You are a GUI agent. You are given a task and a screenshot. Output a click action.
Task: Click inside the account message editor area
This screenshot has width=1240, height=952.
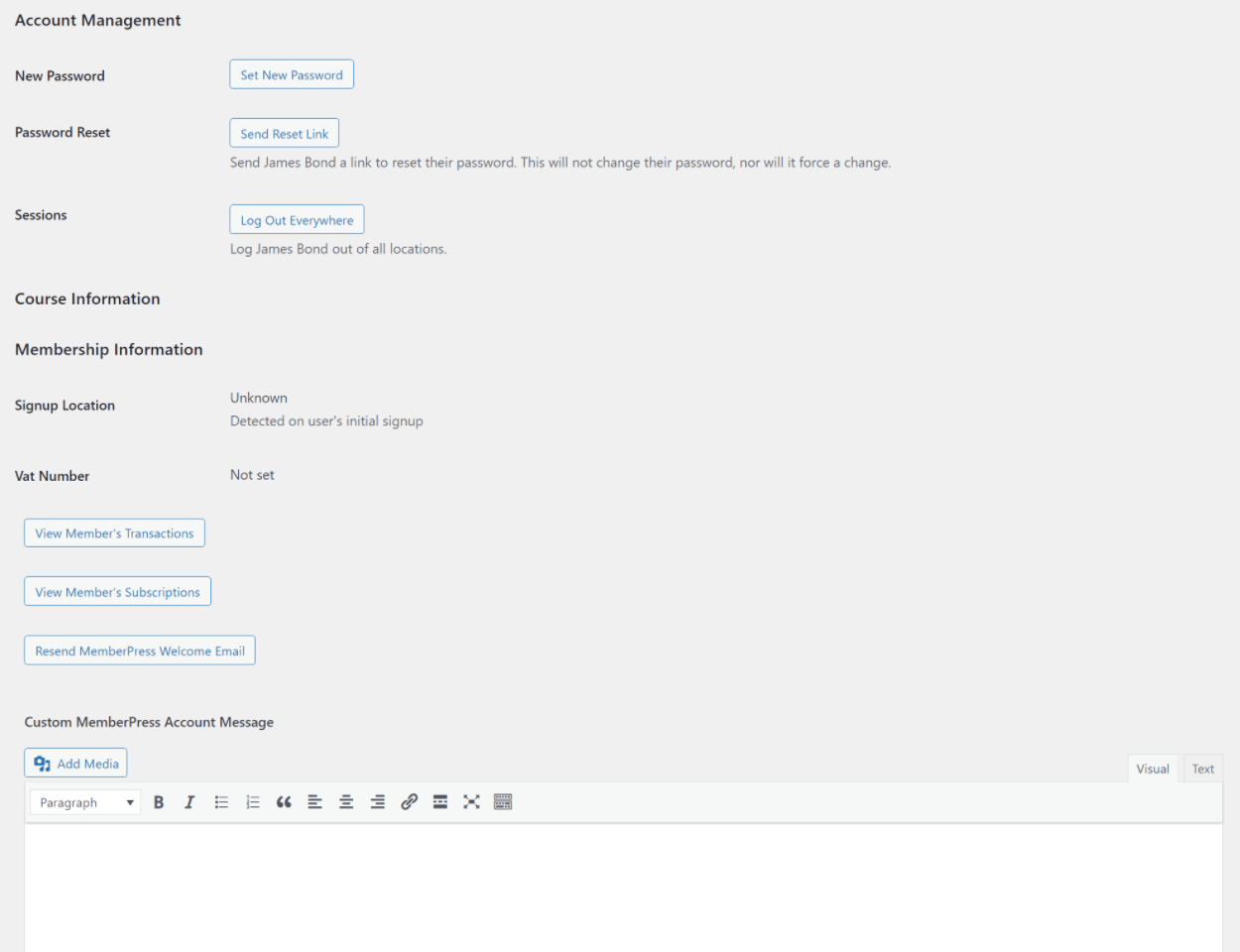(x=623, y=888)
